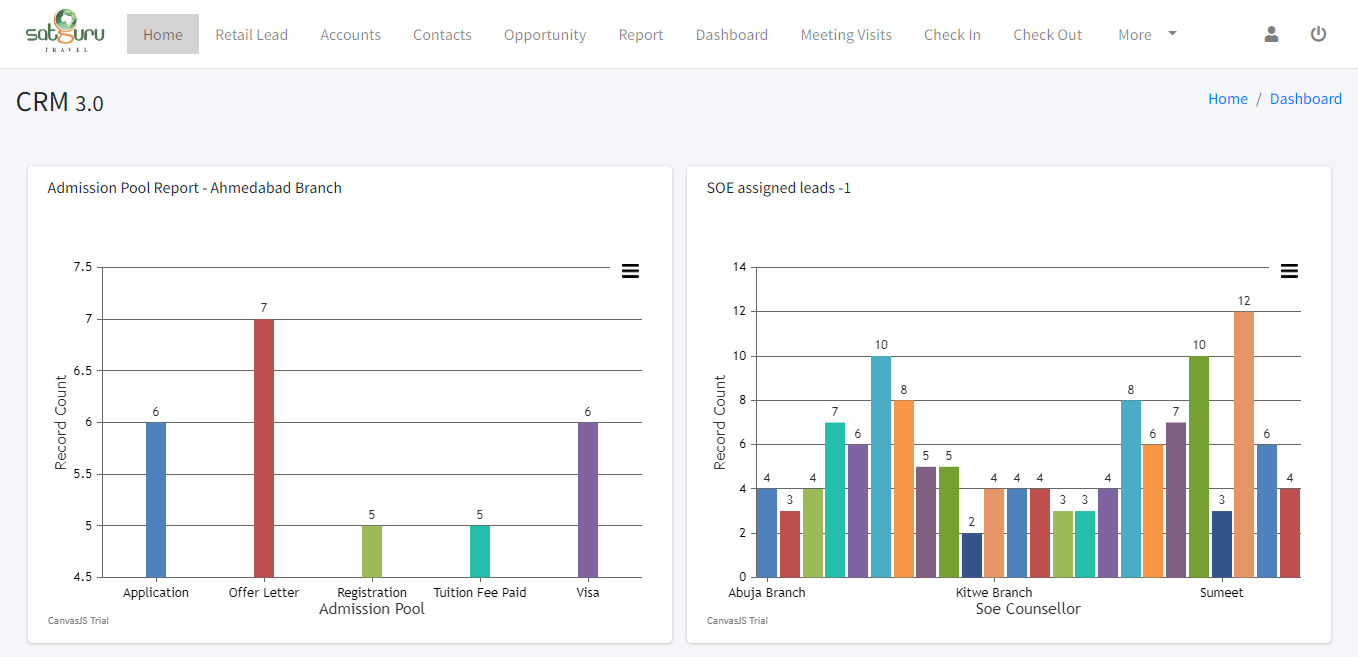Image resolution: width=1358 pixels, height=657 pixels.
Task: Navigate to Opportunity section
Action: coord(545,34)
